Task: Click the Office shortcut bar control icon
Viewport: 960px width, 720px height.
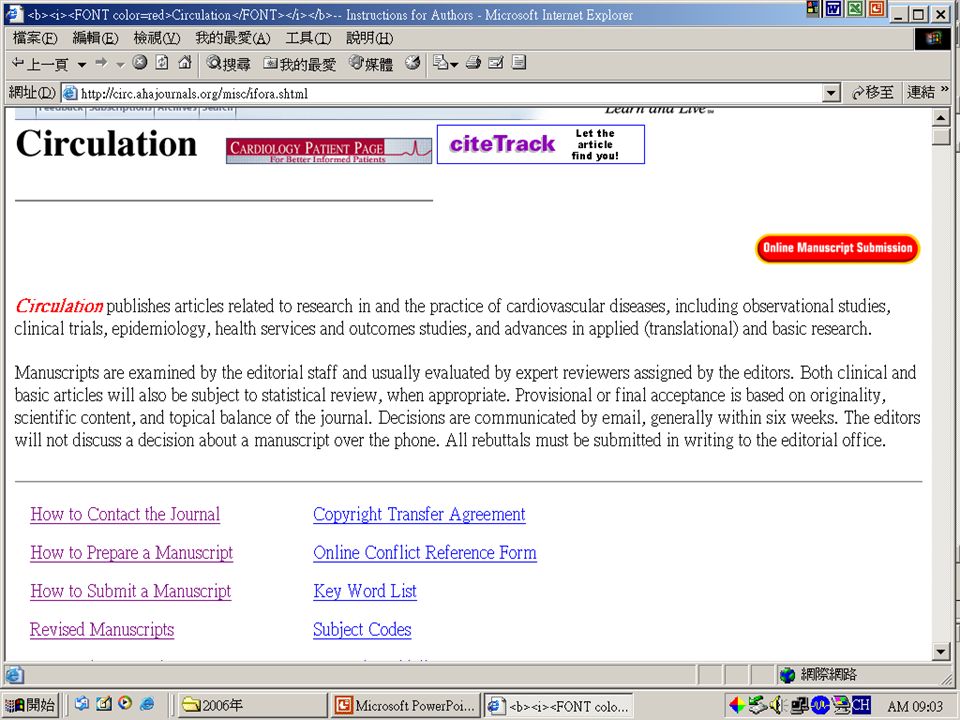Action: coord(813,8)
